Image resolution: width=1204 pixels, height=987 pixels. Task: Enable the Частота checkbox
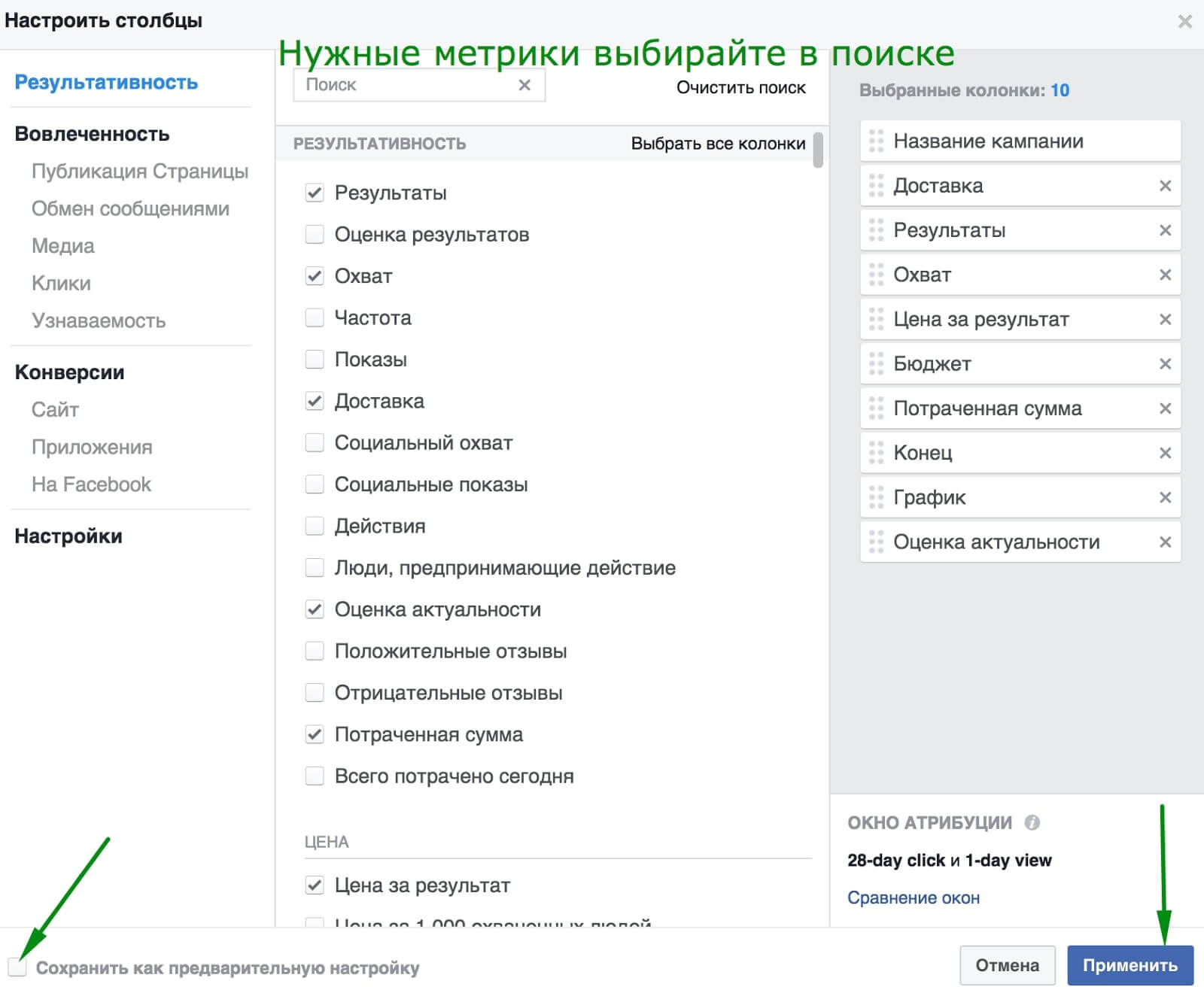[x=314, y=317]
